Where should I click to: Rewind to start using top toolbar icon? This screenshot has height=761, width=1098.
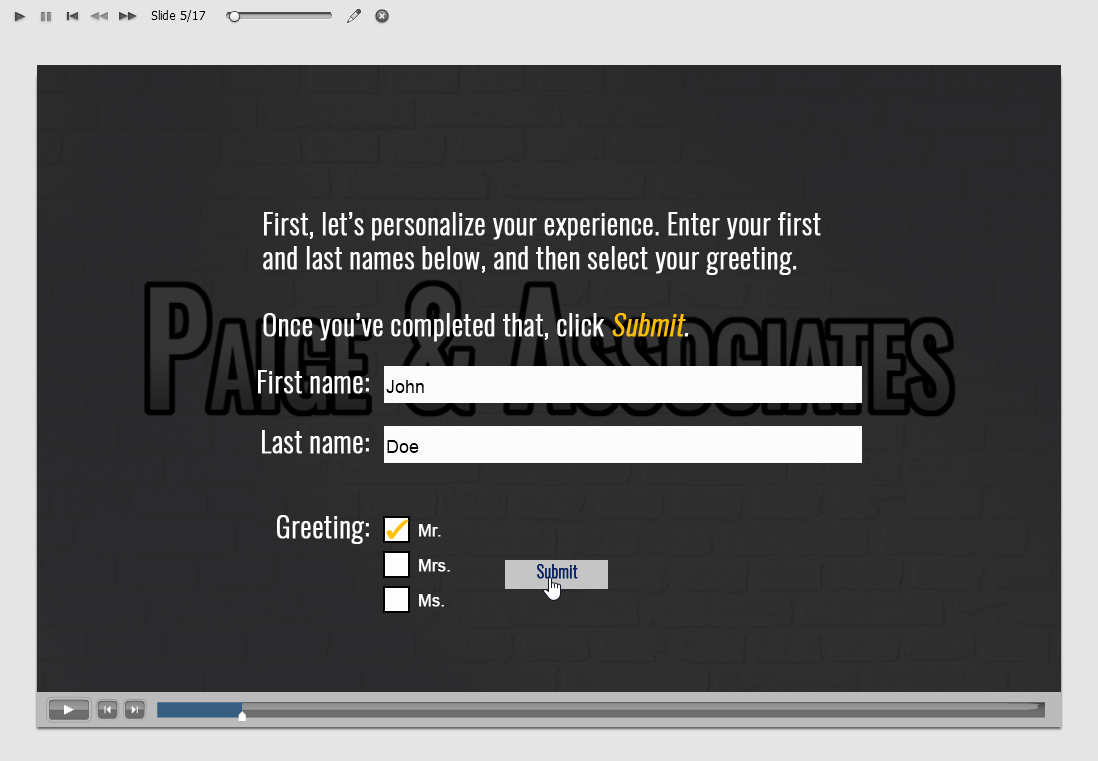72,16
